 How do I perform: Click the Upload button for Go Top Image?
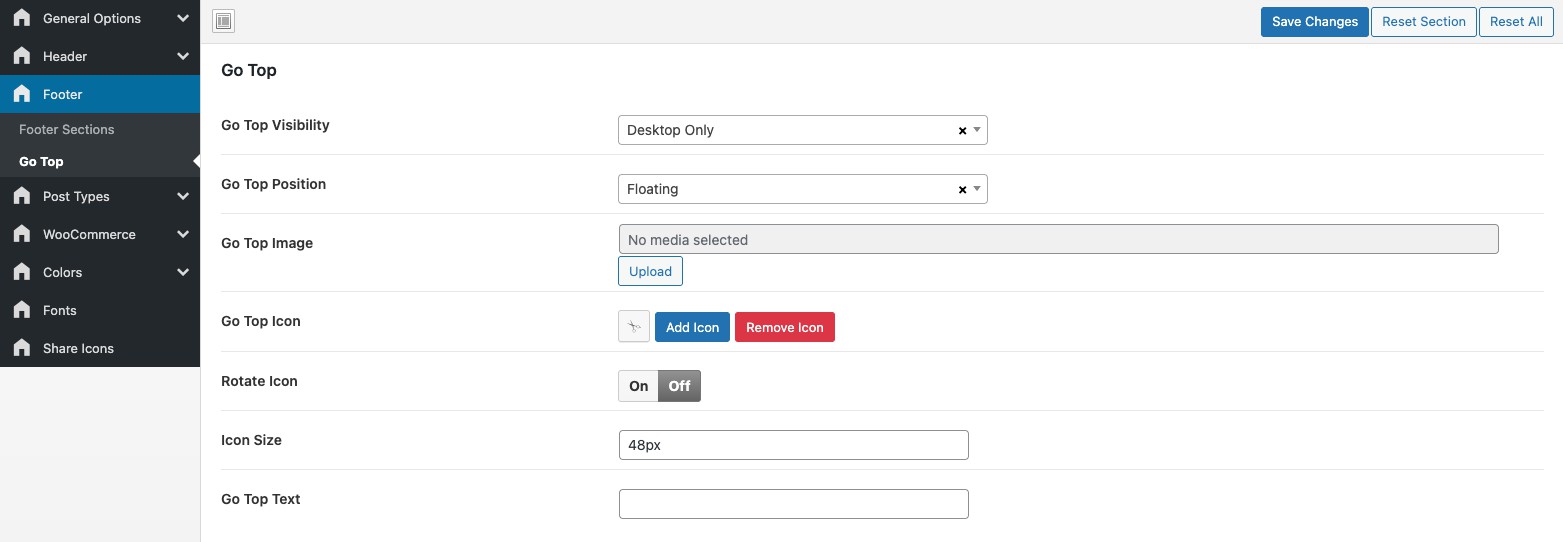pyautogui.click(x=650, y=272)
